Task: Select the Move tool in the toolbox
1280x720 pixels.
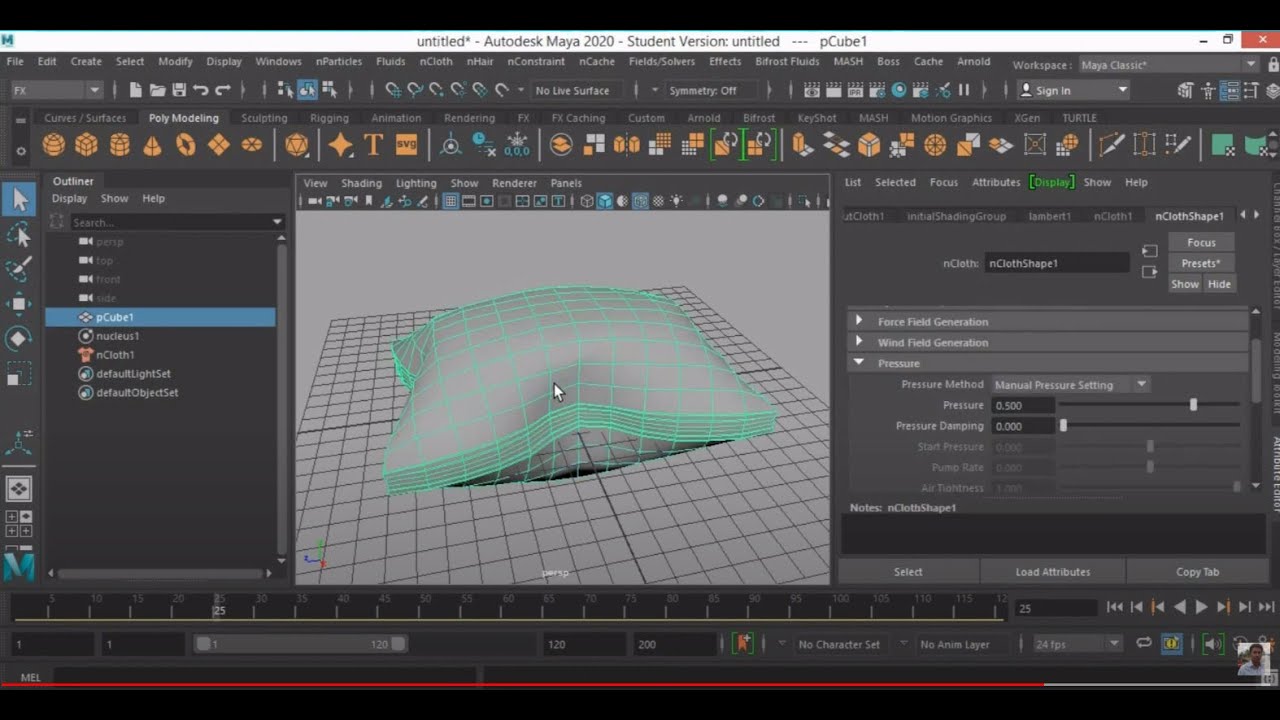Action: coord(19,303)
